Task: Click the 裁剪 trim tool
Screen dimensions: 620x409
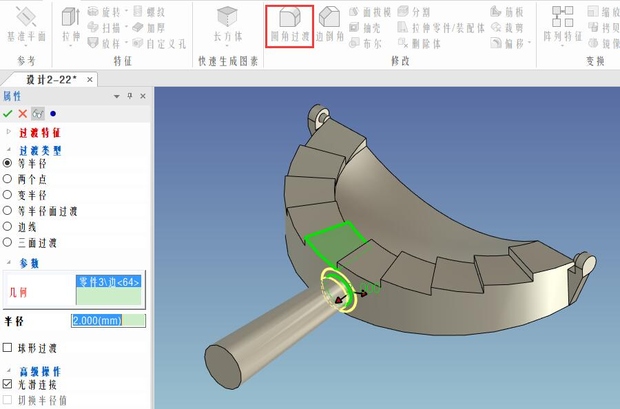Action: (507, 28)
